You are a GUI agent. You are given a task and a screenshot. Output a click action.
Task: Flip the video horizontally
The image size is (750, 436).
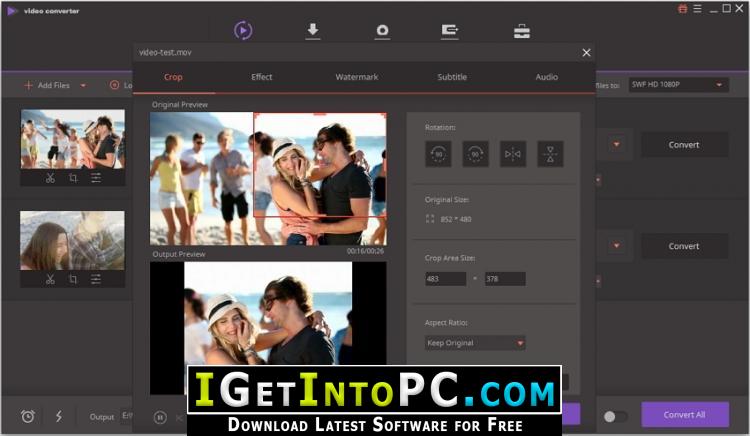[513, 154]
